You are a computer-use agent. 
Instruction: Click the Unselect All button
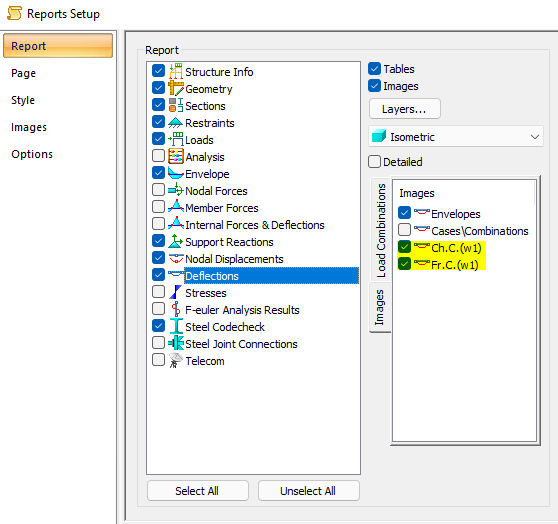(308, 491)
